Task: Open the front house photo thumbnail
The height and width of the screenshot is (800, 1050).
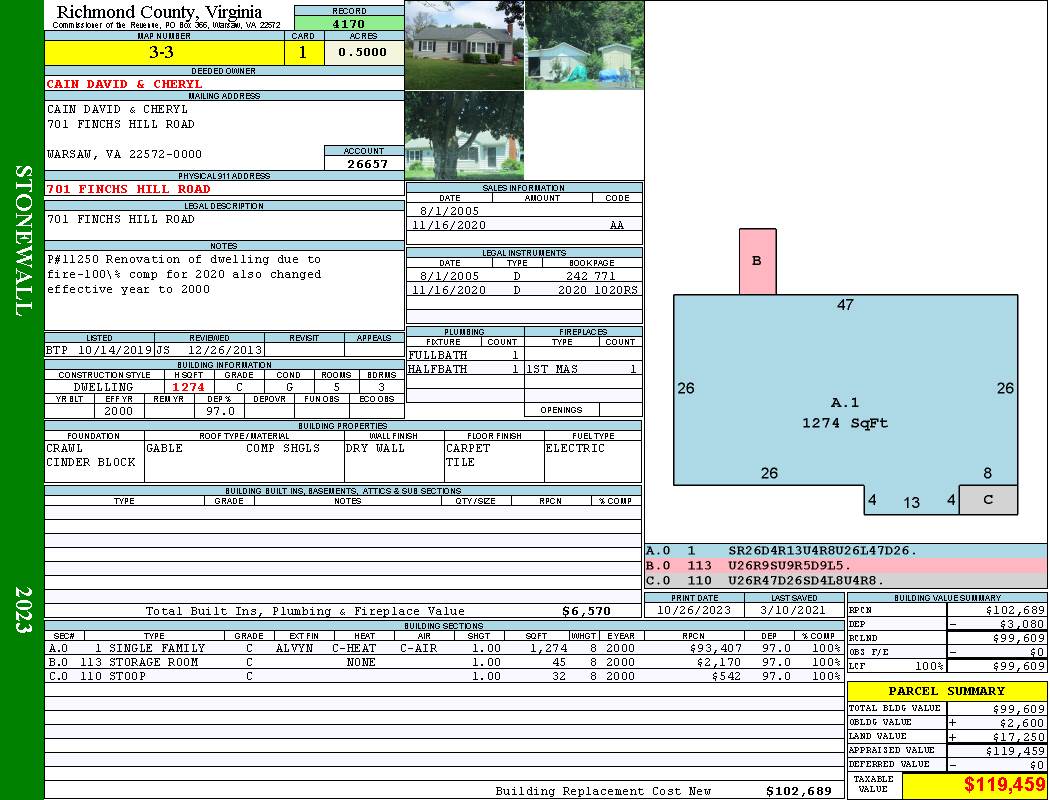Action: tap(464, 45)
